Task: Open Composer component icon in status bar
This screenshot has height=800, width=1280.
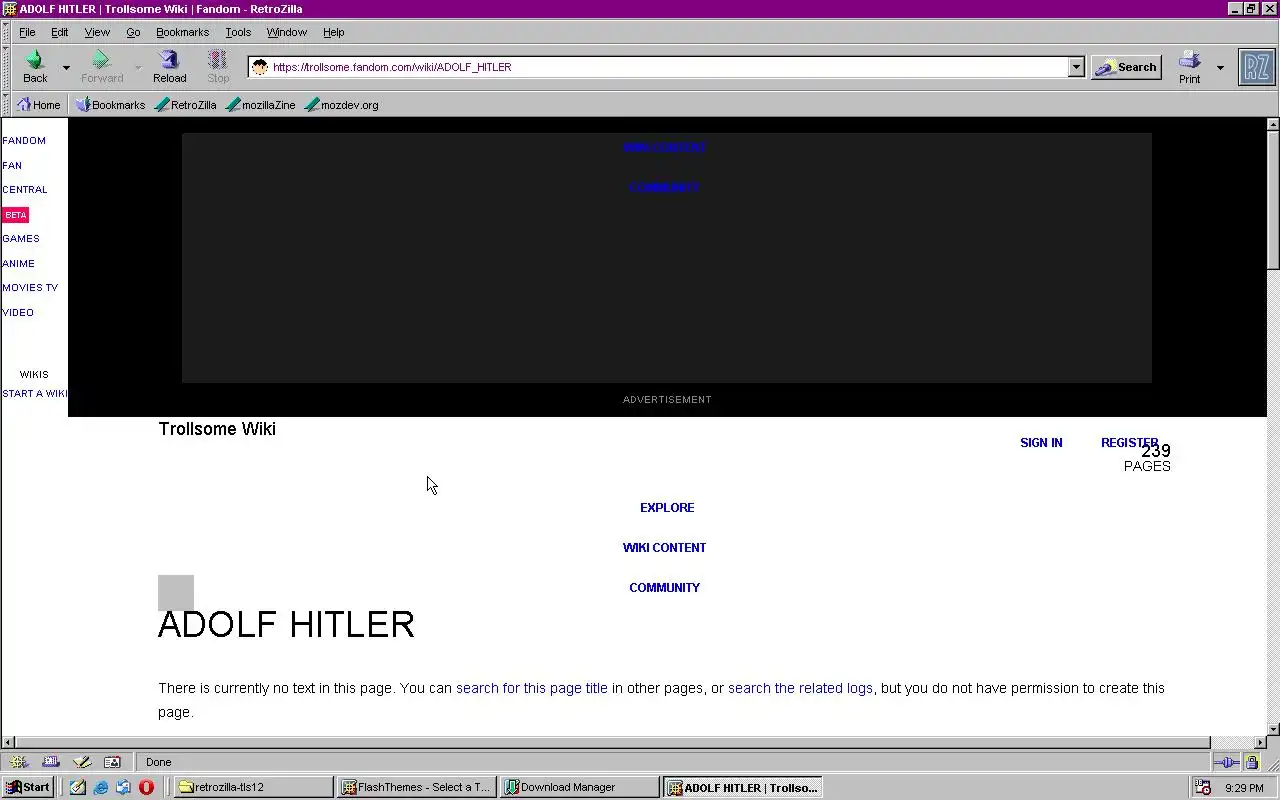Action: tap(82, 762)
